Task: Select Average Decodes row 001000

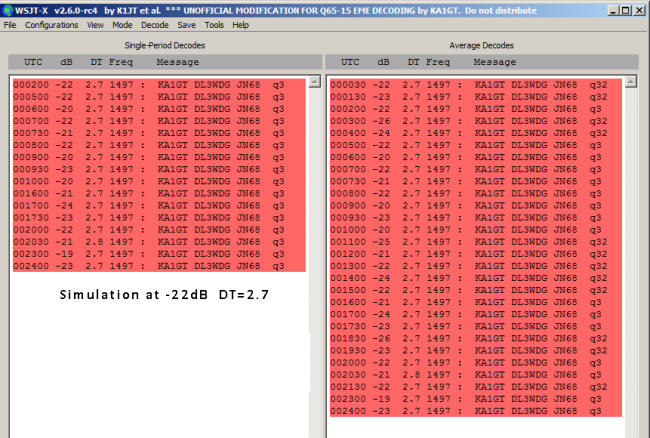Action: pos(476,230)
